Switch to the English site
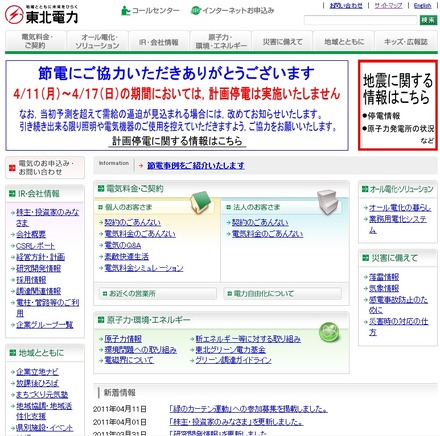Viewport: 440px width, 436px height. click(422, 6)
